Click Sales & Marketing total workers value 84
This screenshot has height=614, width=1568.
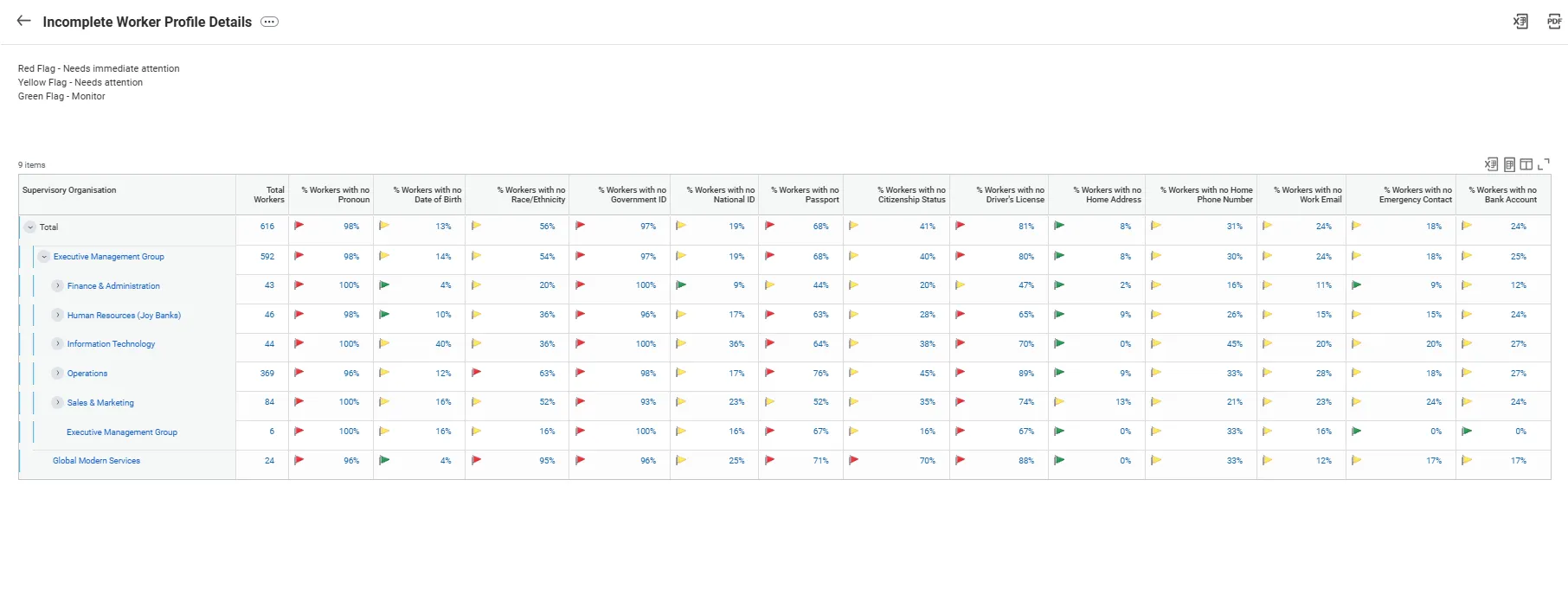(x=270, y=402)
